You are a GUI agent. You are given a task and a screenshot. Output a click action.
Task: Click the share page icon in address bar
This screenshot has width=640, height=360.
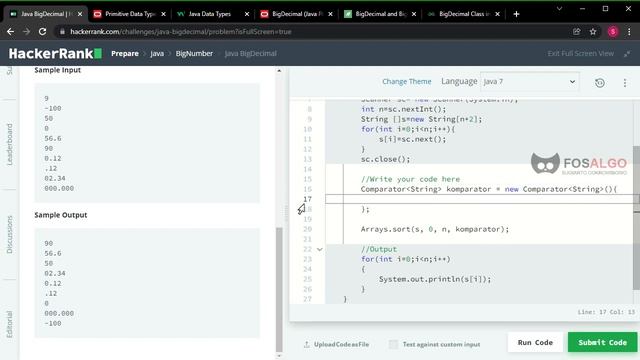pos(576,31)
